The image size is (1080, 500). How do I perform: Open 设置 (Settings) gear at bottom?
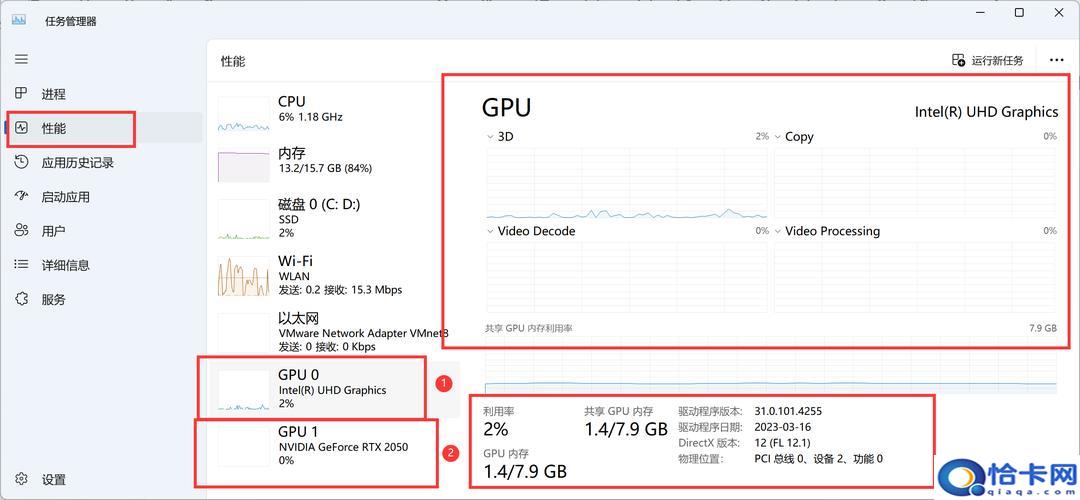click(21, 480)
